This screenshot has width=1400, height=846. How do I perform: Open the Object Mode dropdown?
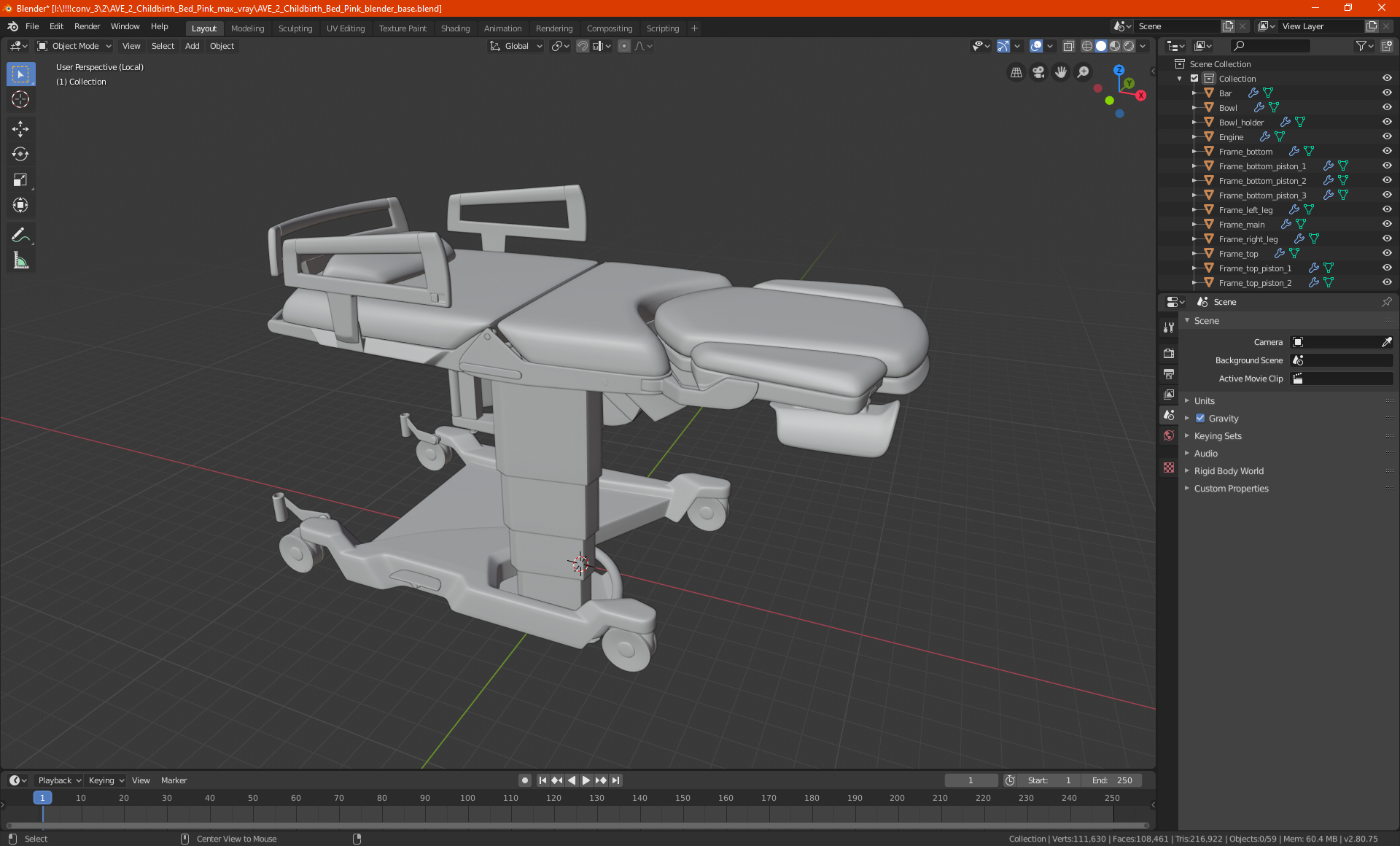pos(74,46)
